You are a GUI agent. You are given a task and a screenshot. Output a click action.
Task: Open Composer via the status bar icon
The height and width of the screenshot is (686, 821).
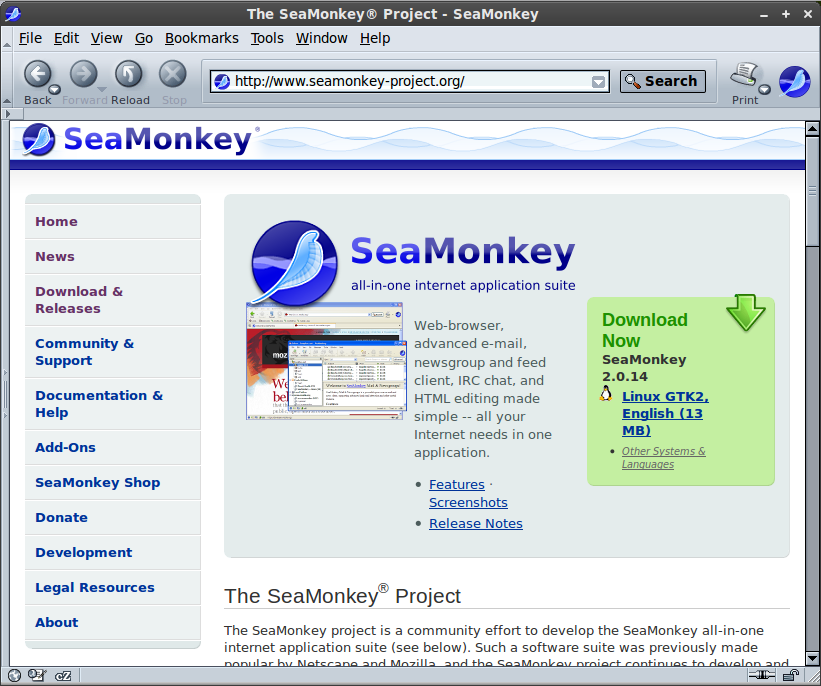pos(36,676)
